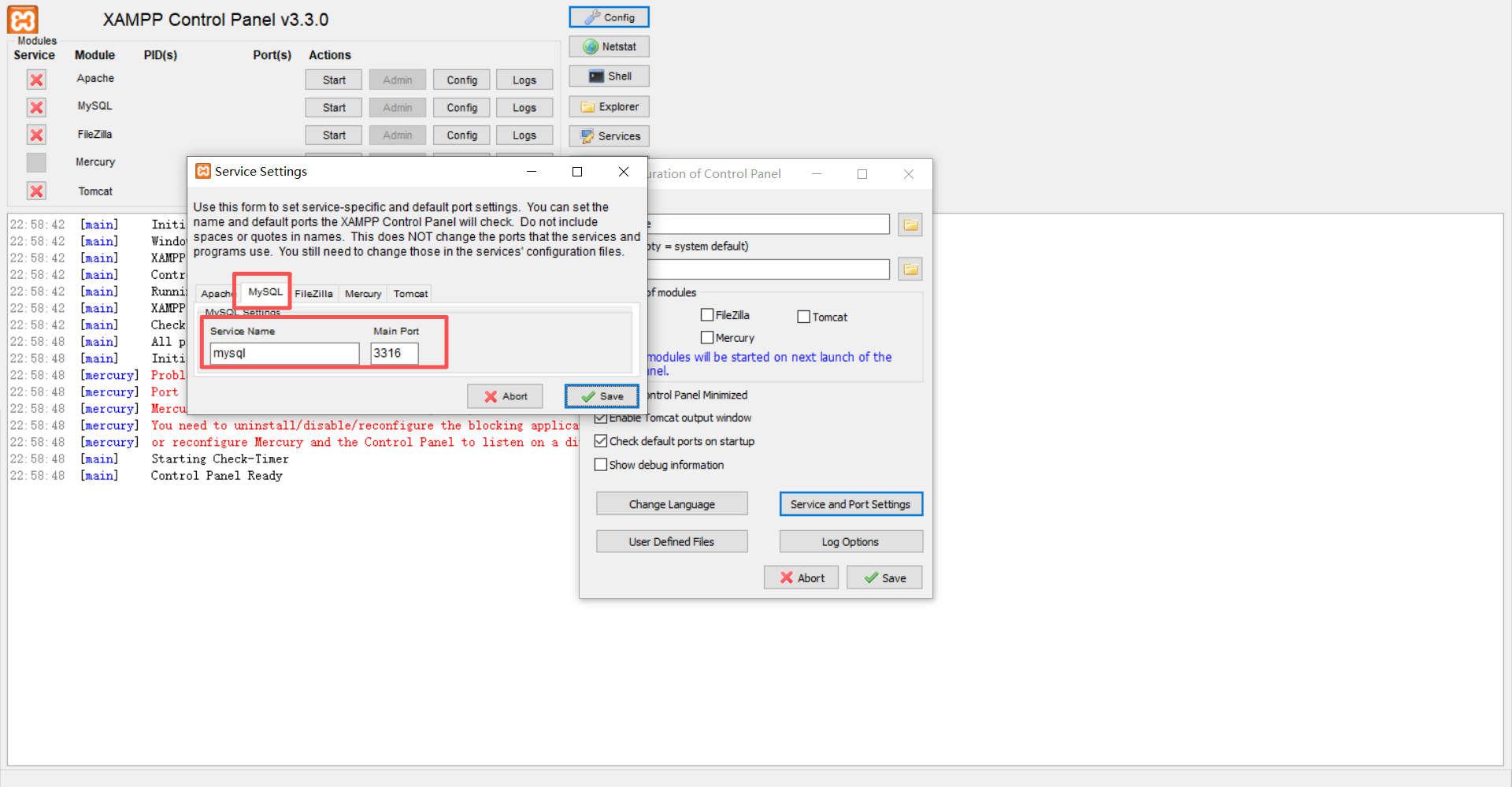
Task: Click the MySQL service X icon
Action: click(x=36, y=107)
